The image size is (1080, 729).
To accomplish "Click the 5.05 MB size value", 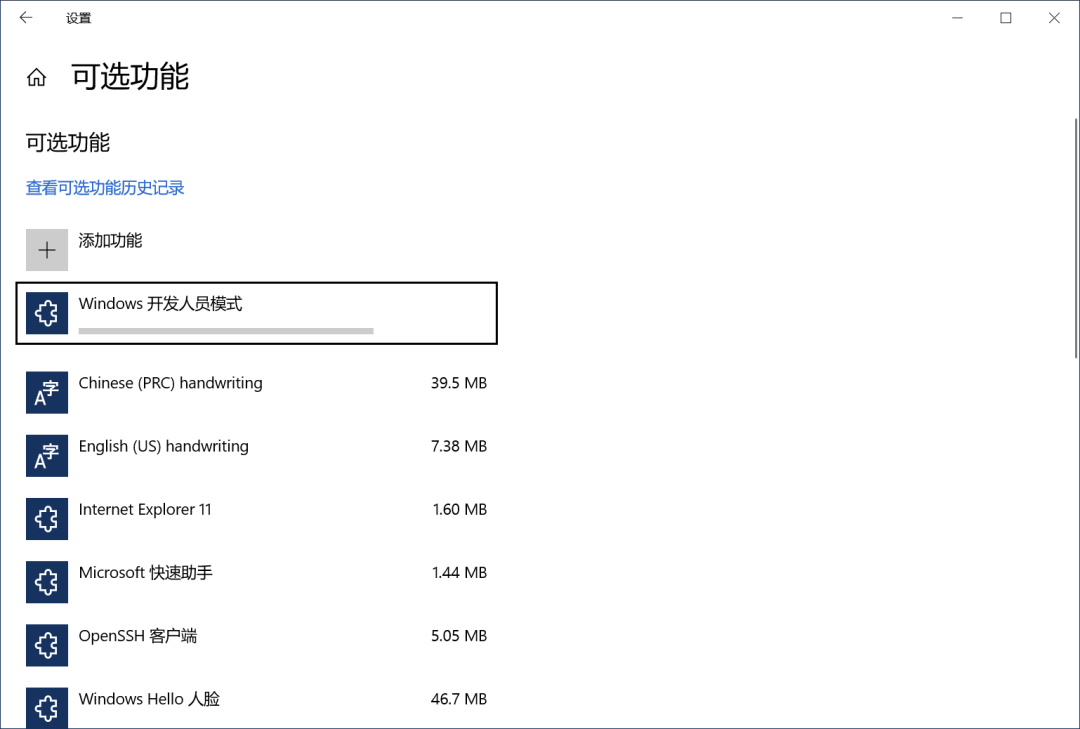I will tap(459, 636).
